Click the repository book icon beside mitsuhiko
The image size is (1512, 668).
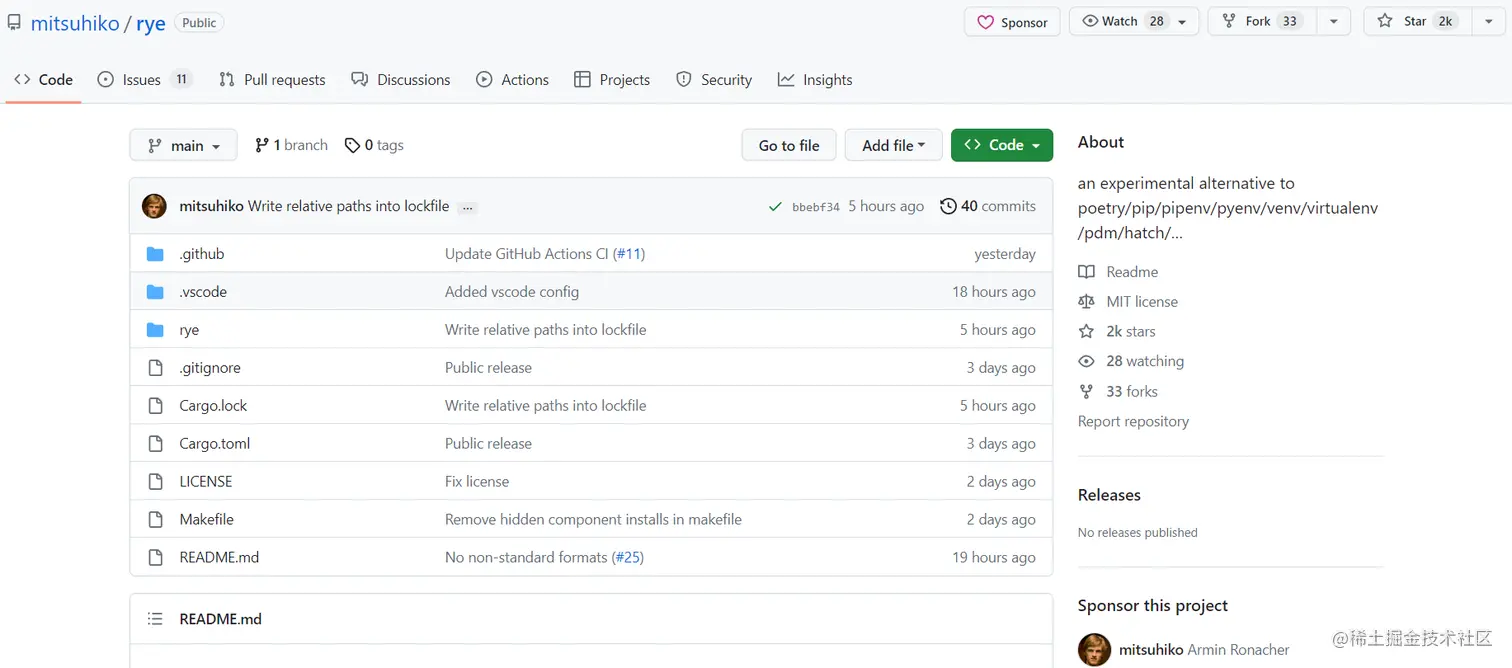coord(14,22)
